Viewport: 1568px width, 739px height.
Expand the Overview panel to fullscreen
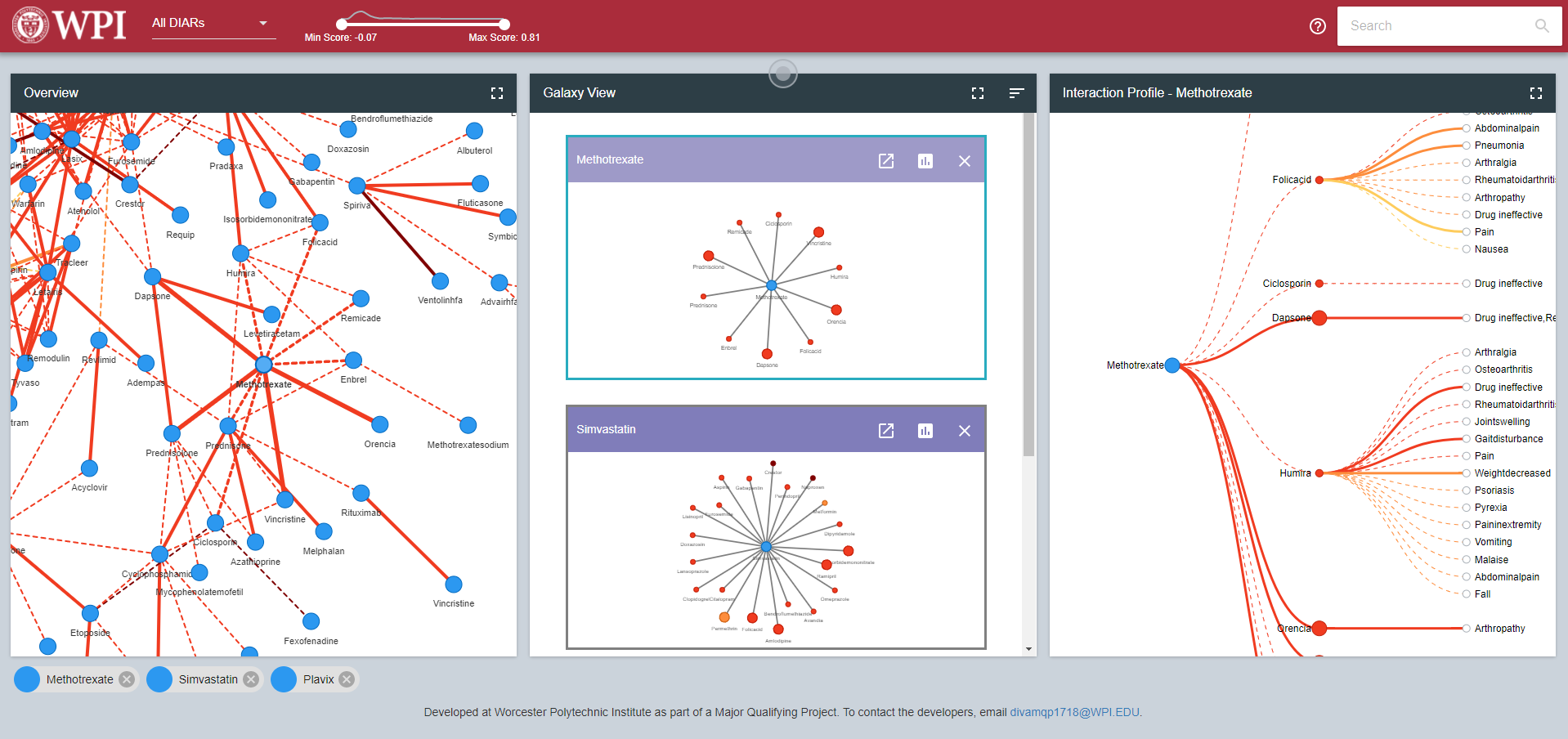(496, 93)
